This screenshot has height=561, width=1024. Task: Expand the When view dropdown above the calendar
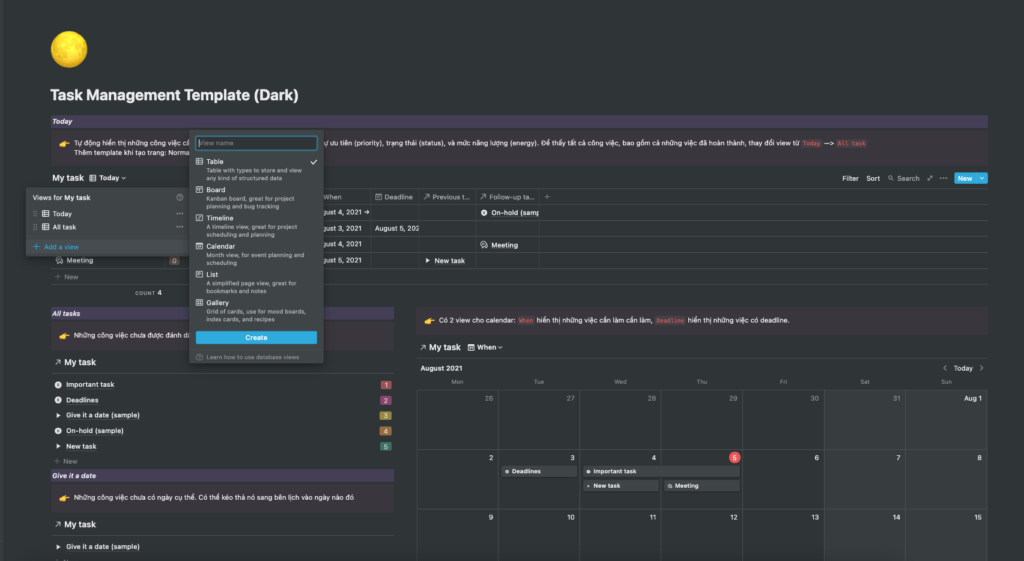point(489,347)
